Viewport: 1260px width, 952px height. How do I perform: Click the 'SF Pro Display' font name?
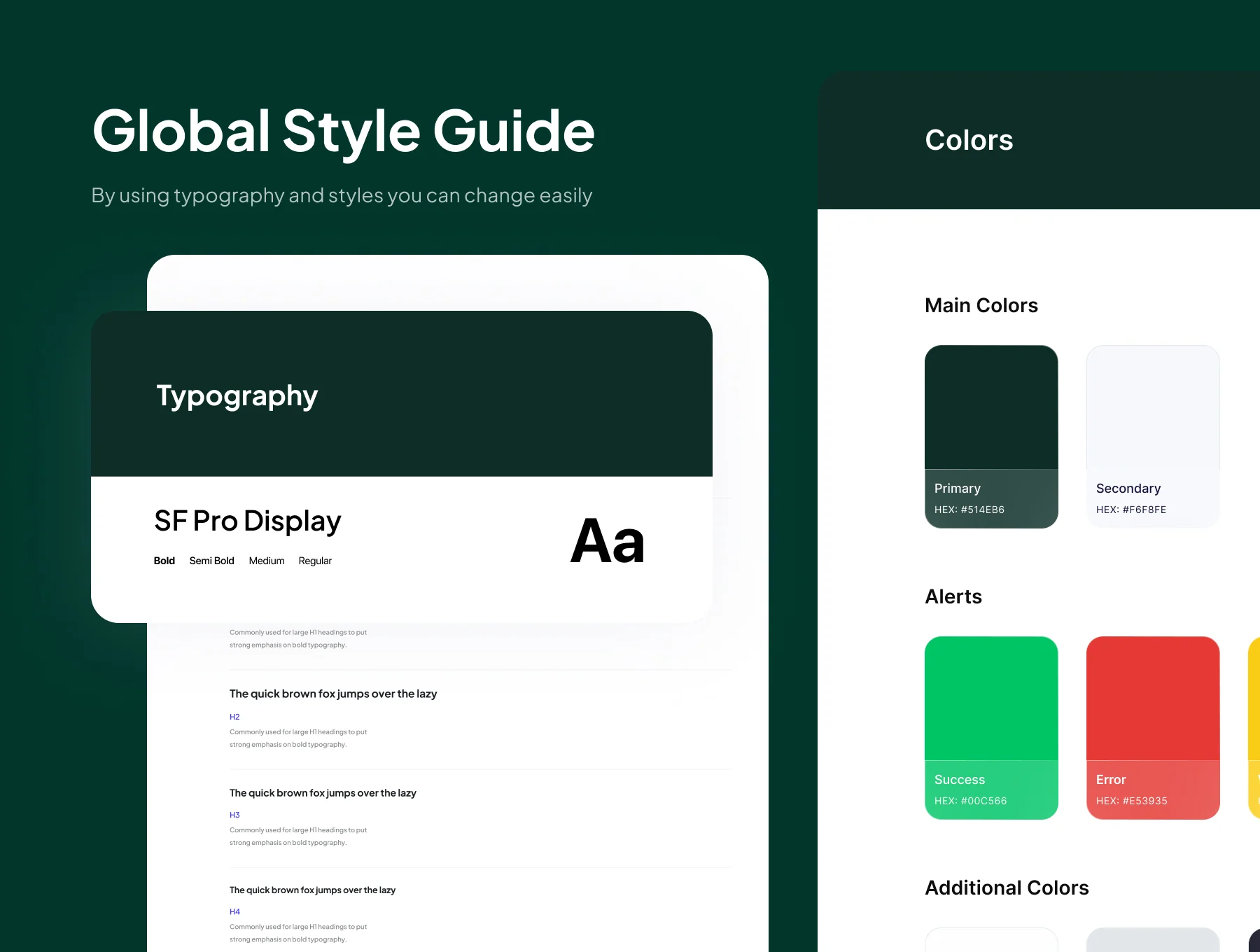point(248,521)
